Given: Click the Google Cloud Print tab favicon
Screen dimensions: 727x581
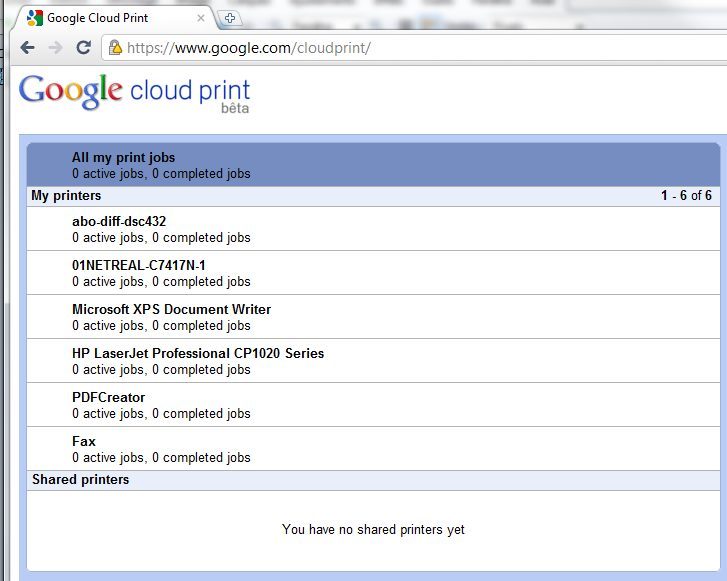Looking at the screenshot, I should [x=34, y=18].
